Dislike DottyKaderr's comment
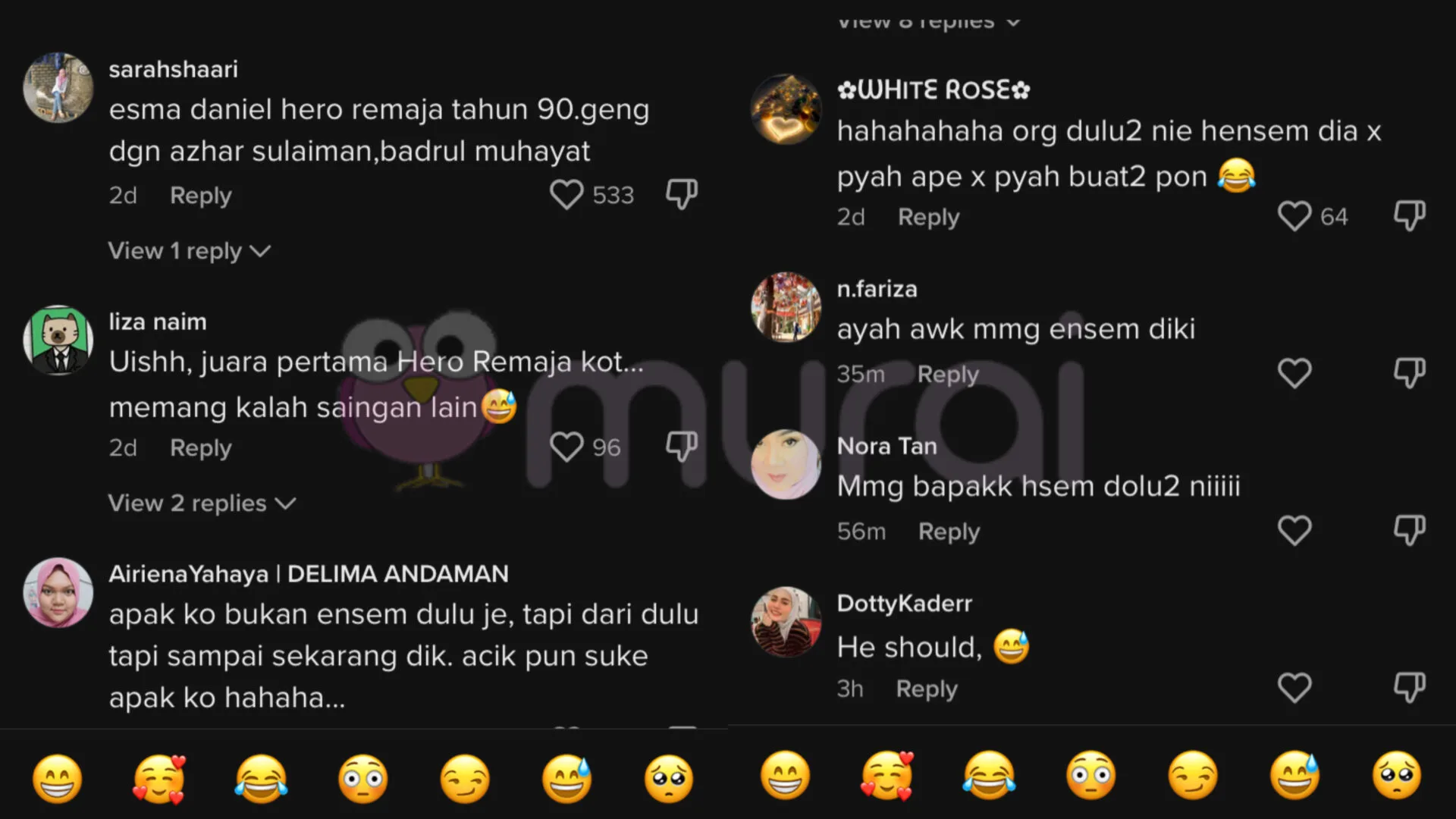The width and height of the screenshot is (1456, 819). (x=1409, y=688)
